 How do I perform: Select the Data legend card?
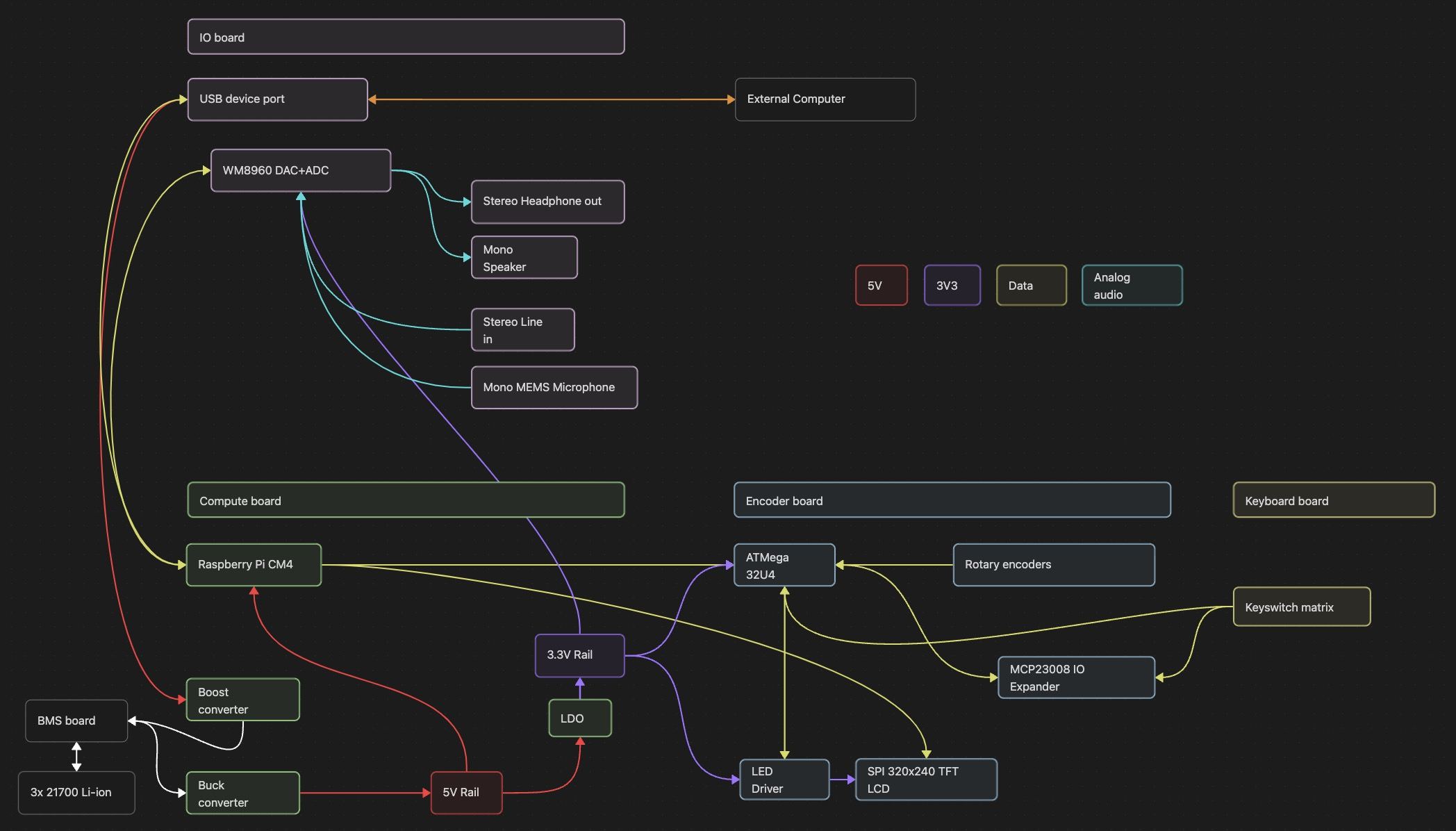click(x=1031, y=286)
